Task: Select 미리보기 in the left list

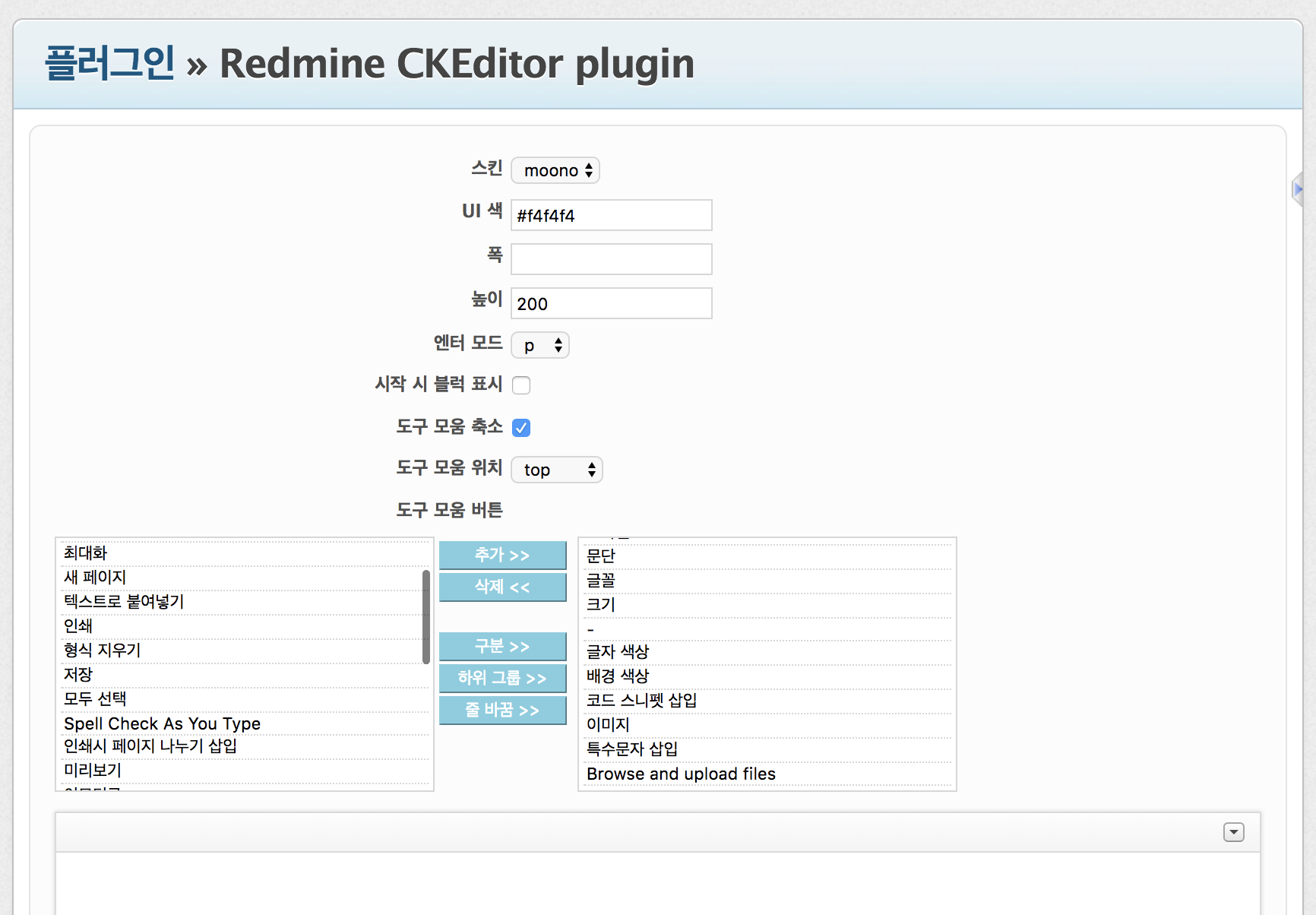Action: (x=245, y=771)
